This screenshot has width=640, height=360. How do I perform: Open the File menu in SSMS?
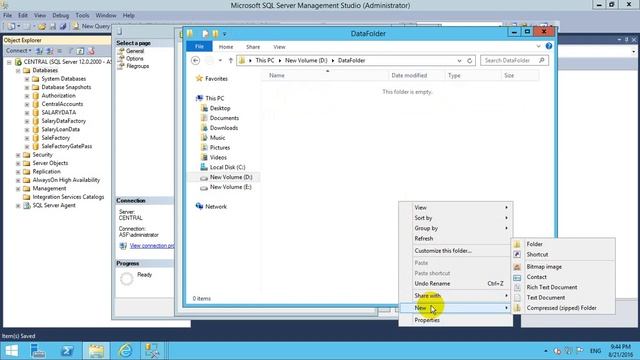(8, 15)
